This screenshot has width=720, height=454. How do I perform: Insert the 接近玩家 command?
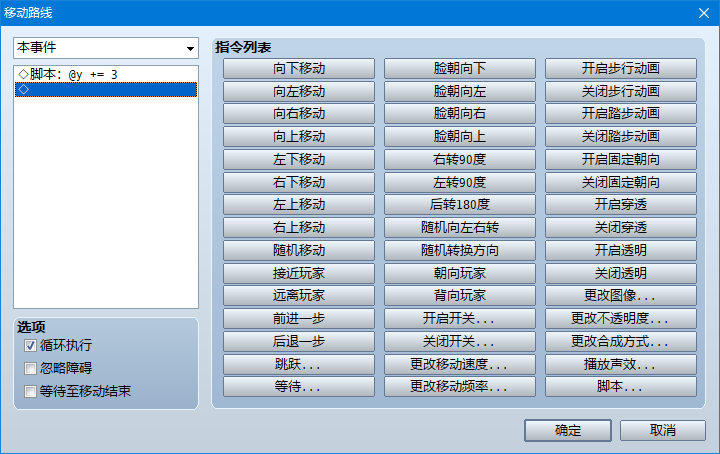(299, 273)
